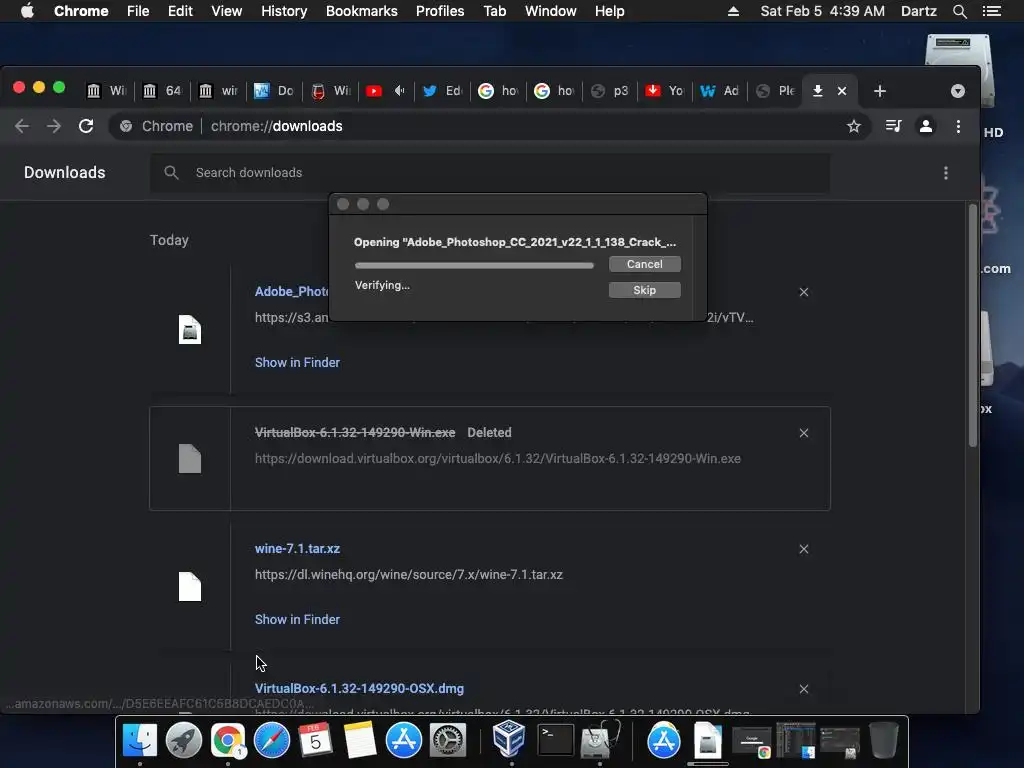Switch to the 'p3' tab
The image size is (1024, 768).
pos(609,91)
